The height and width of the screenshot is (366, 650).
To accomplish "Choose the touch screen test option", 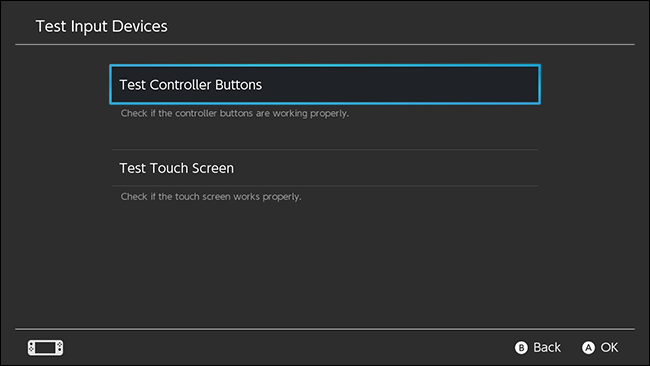I will click(325, 168).
